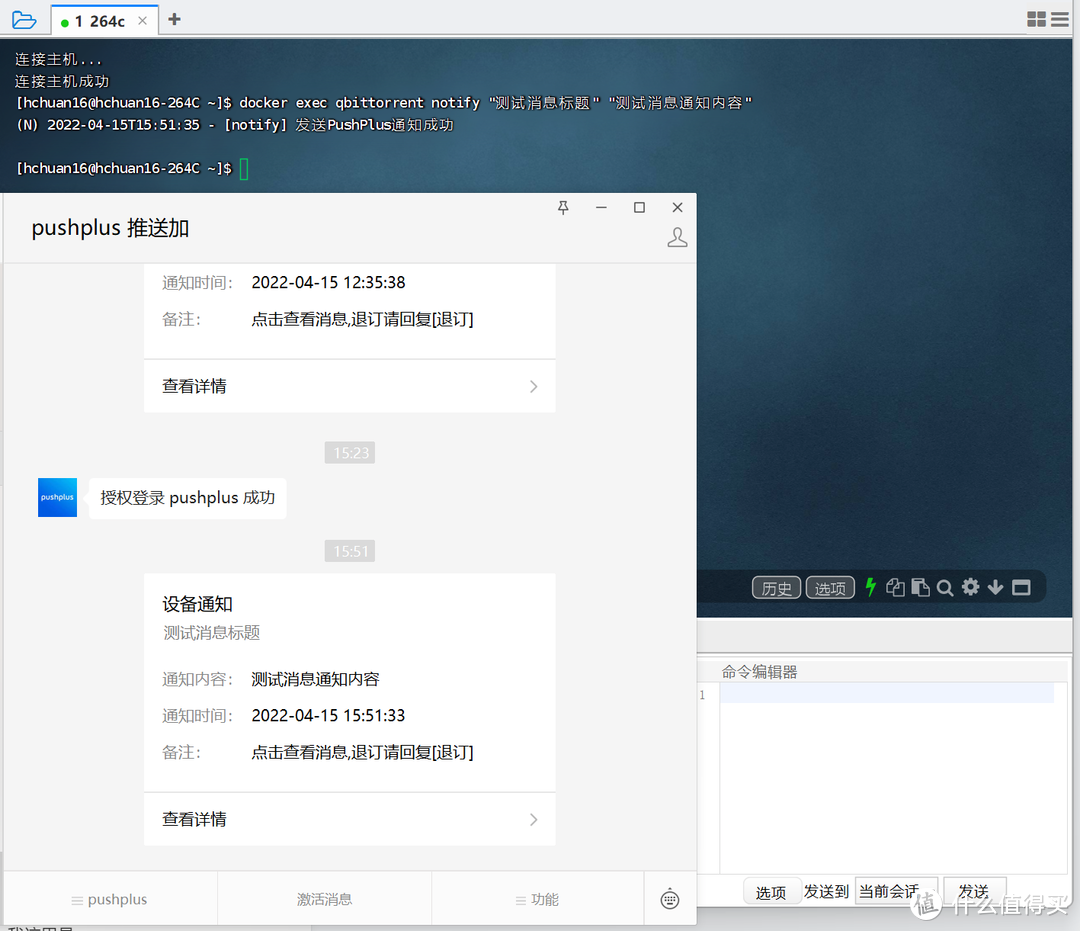Click the terminal prompt cursor line
This screenshot has width=1080, height=931.
tap(132, 169)
